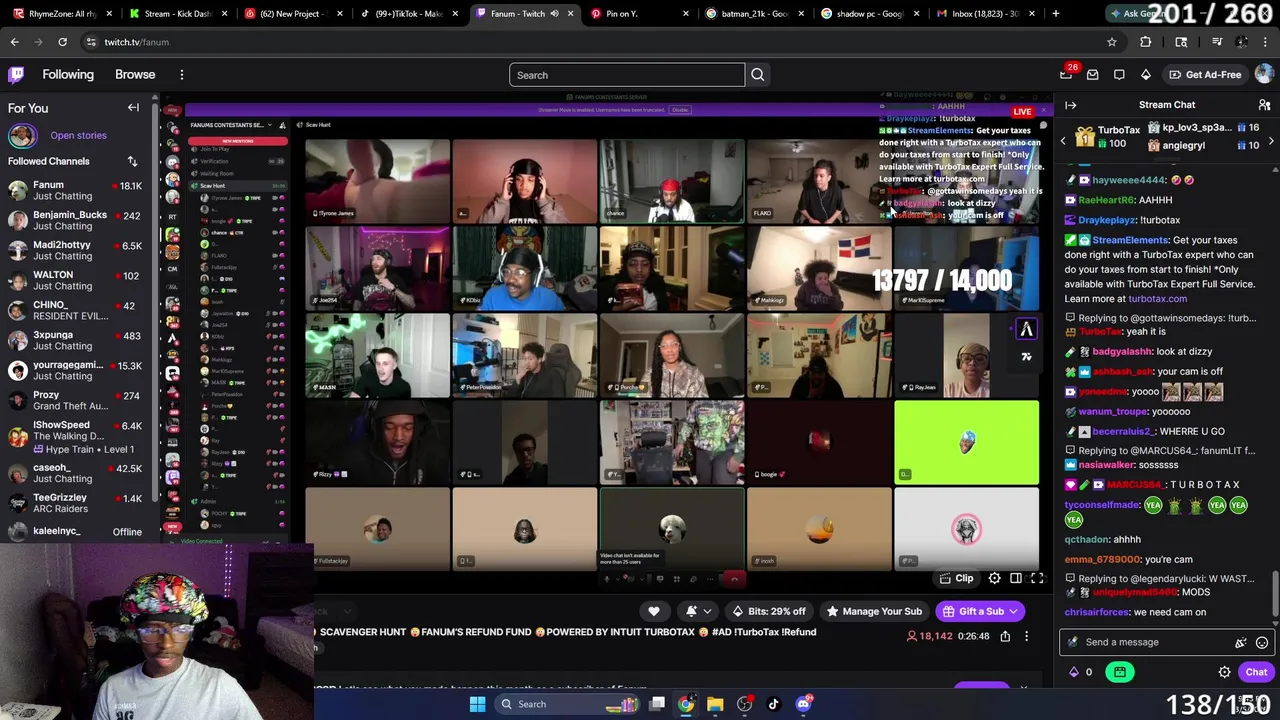Collapse the Stream Chat panel
The image size is (1280, 720).
[x=1071, y=105]
